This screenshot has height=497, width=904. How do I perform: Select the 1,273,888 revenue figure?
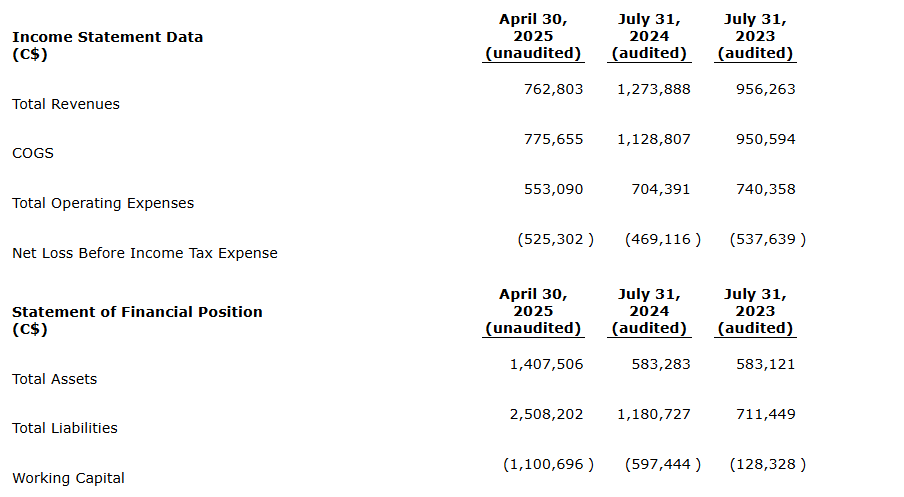click(x=654, y=89)
